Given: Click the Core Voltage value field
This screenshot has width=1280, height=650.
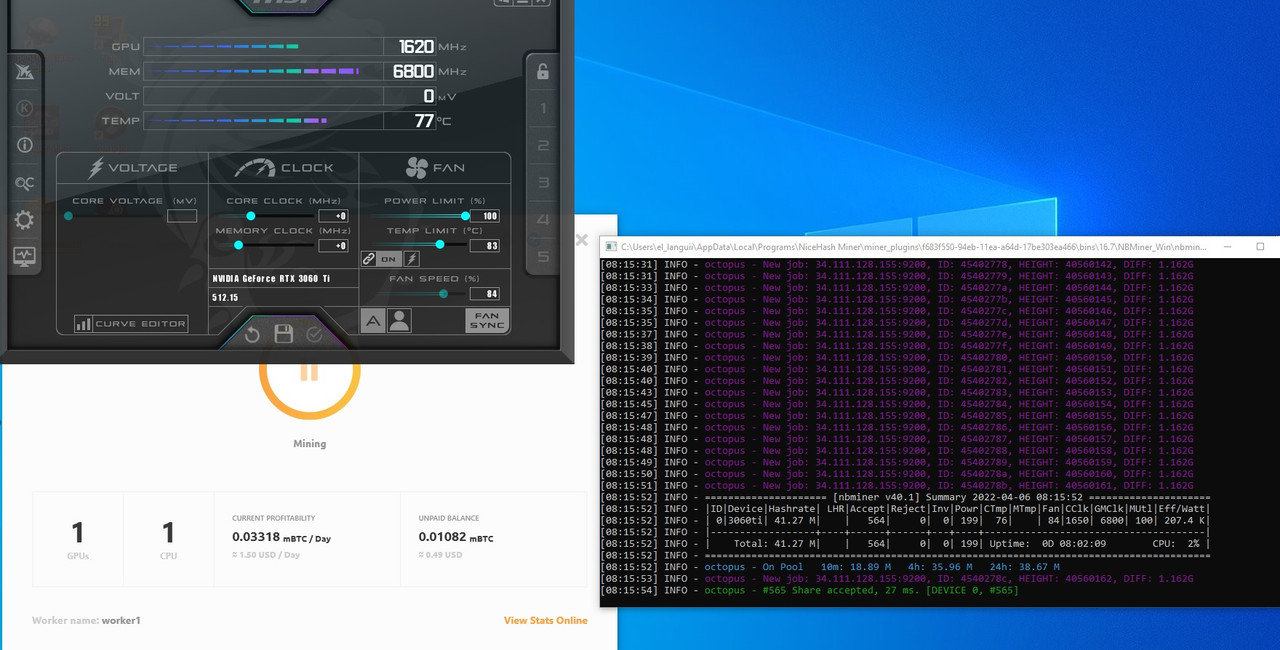Looking at the screenshot, I should click(182, 216).
